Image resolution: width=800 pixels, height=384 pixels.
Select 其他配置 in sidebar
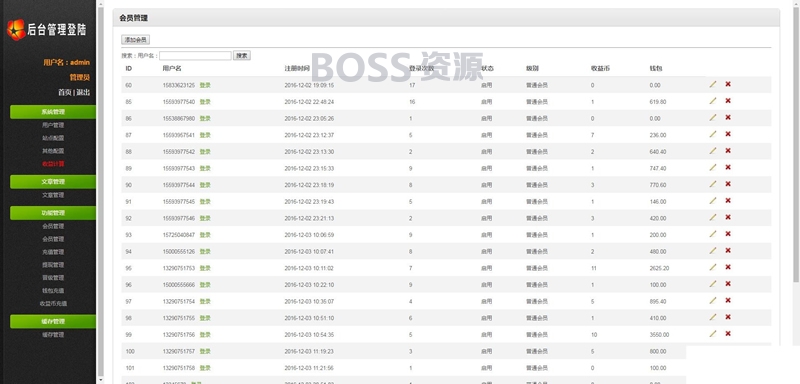coord(53,151)
